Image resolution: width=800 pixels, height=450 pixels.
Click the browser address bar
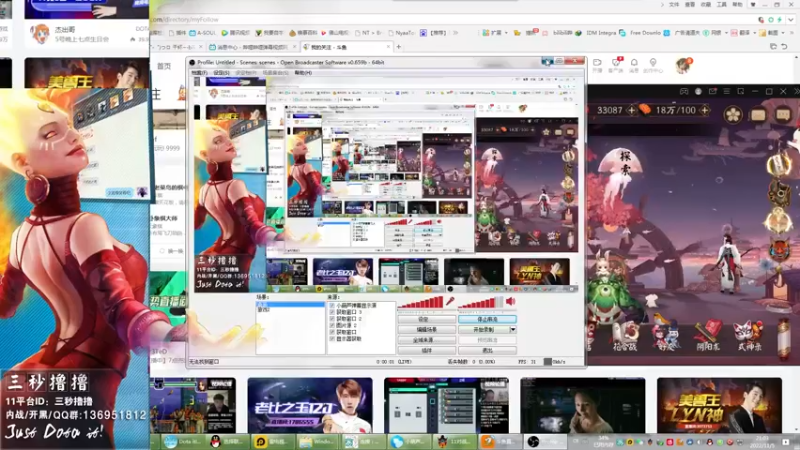pyautogui.click(x=449, y=19)
